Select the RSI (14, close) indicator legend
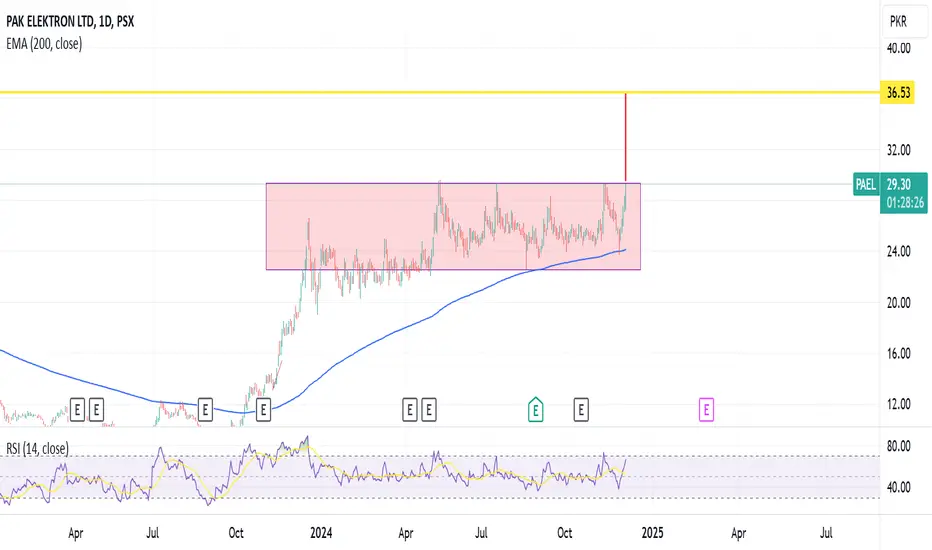The width and height of the screenshot is (932, 550). (37, 448)
